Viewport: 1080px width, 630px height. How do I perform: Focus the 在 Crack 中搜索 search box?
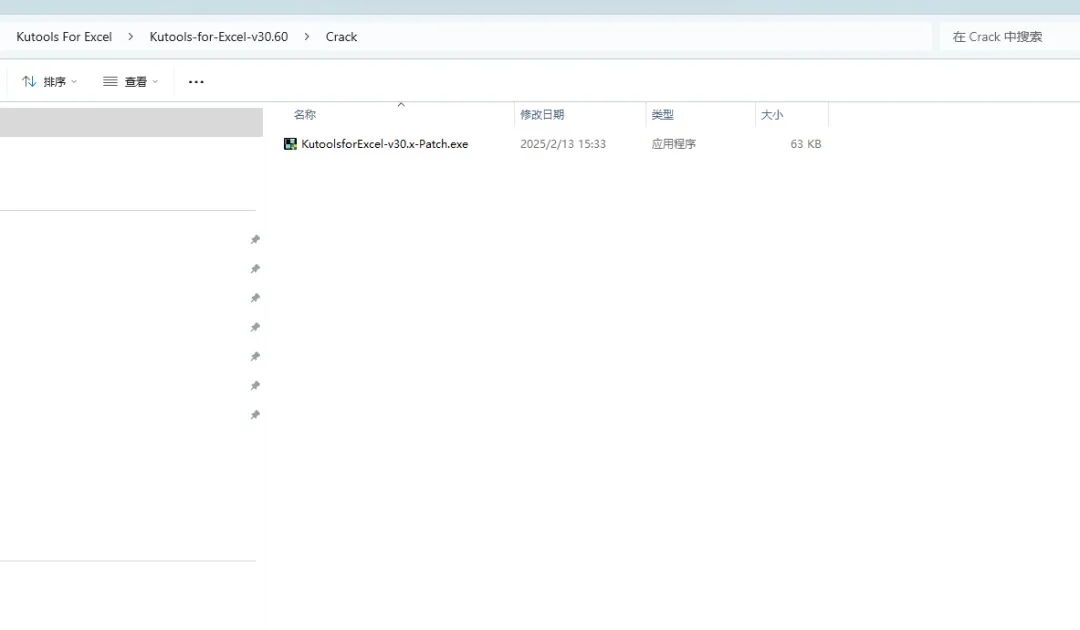(1010, 36)
